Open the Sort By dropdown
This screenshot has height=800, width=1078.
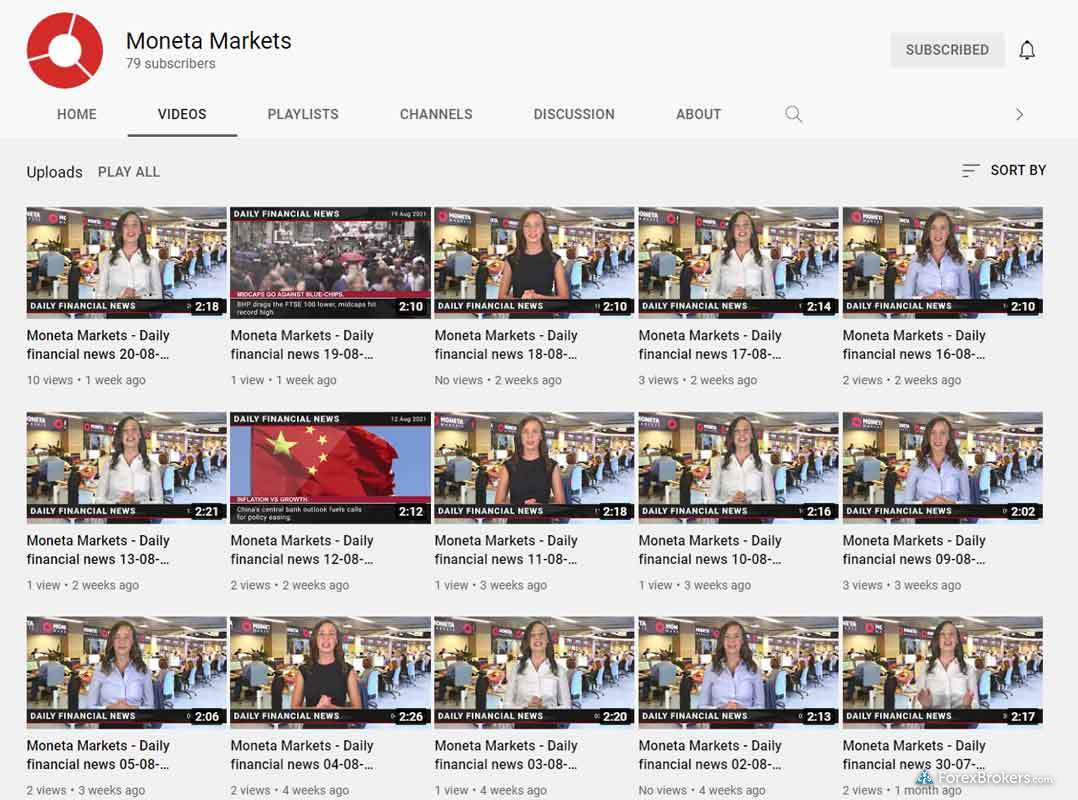(x=1004, y=170)
